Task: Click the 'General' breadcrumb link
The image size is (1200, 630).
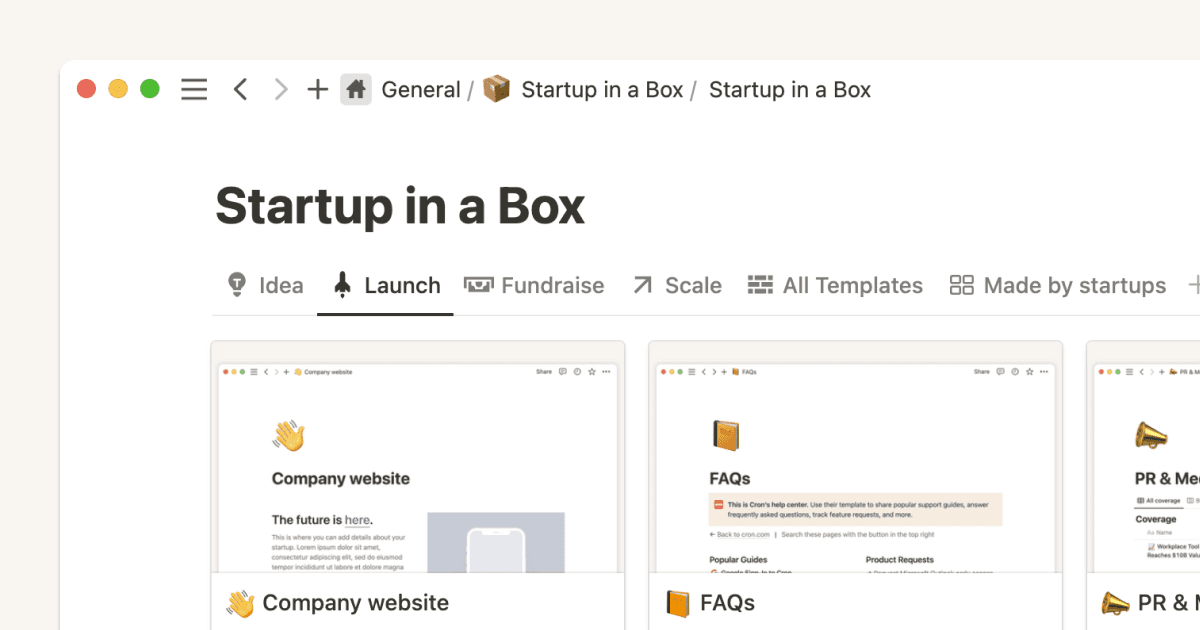Action: tap(421, 89)
